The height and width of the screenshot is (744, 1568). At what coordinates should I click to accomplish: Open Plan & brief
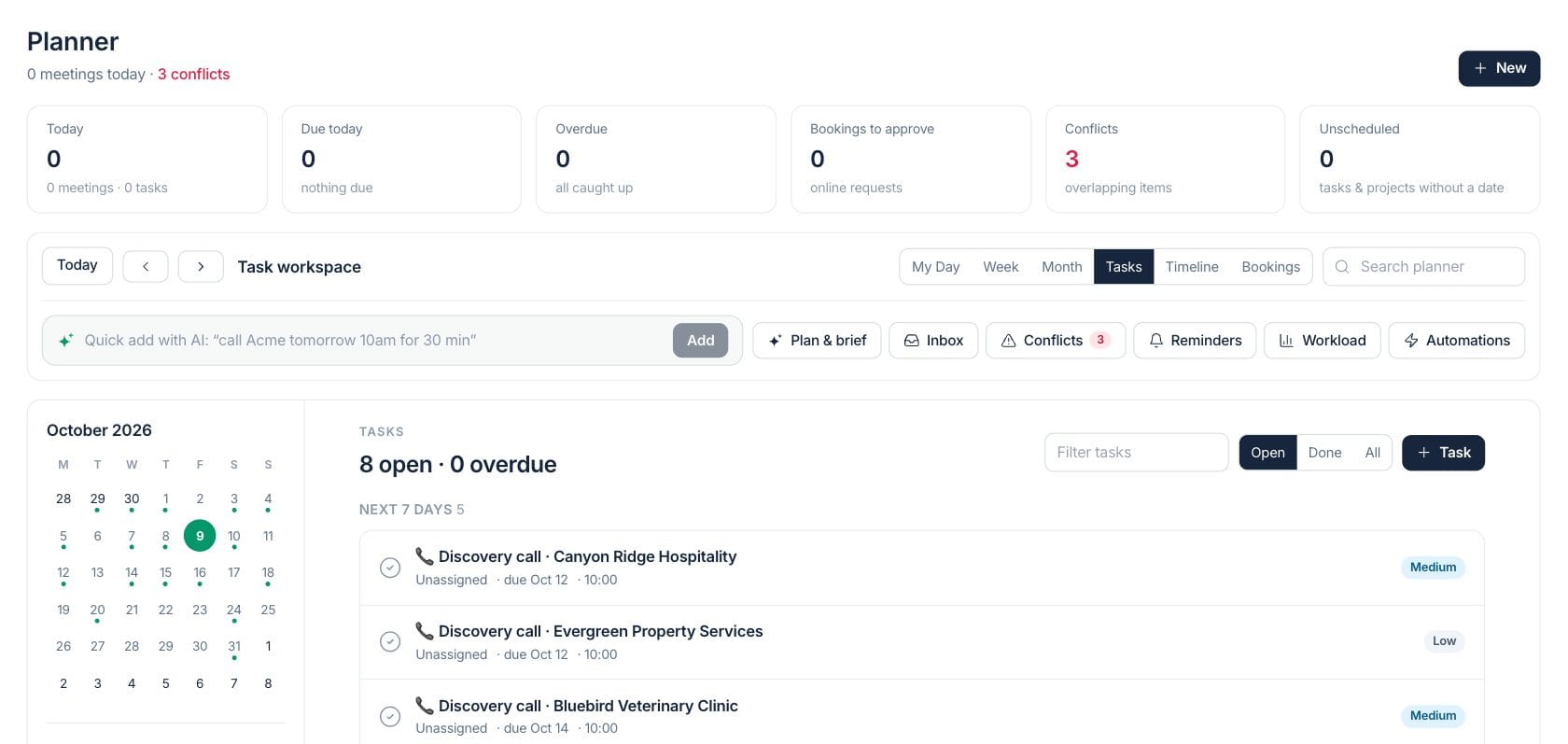point(817,341)
